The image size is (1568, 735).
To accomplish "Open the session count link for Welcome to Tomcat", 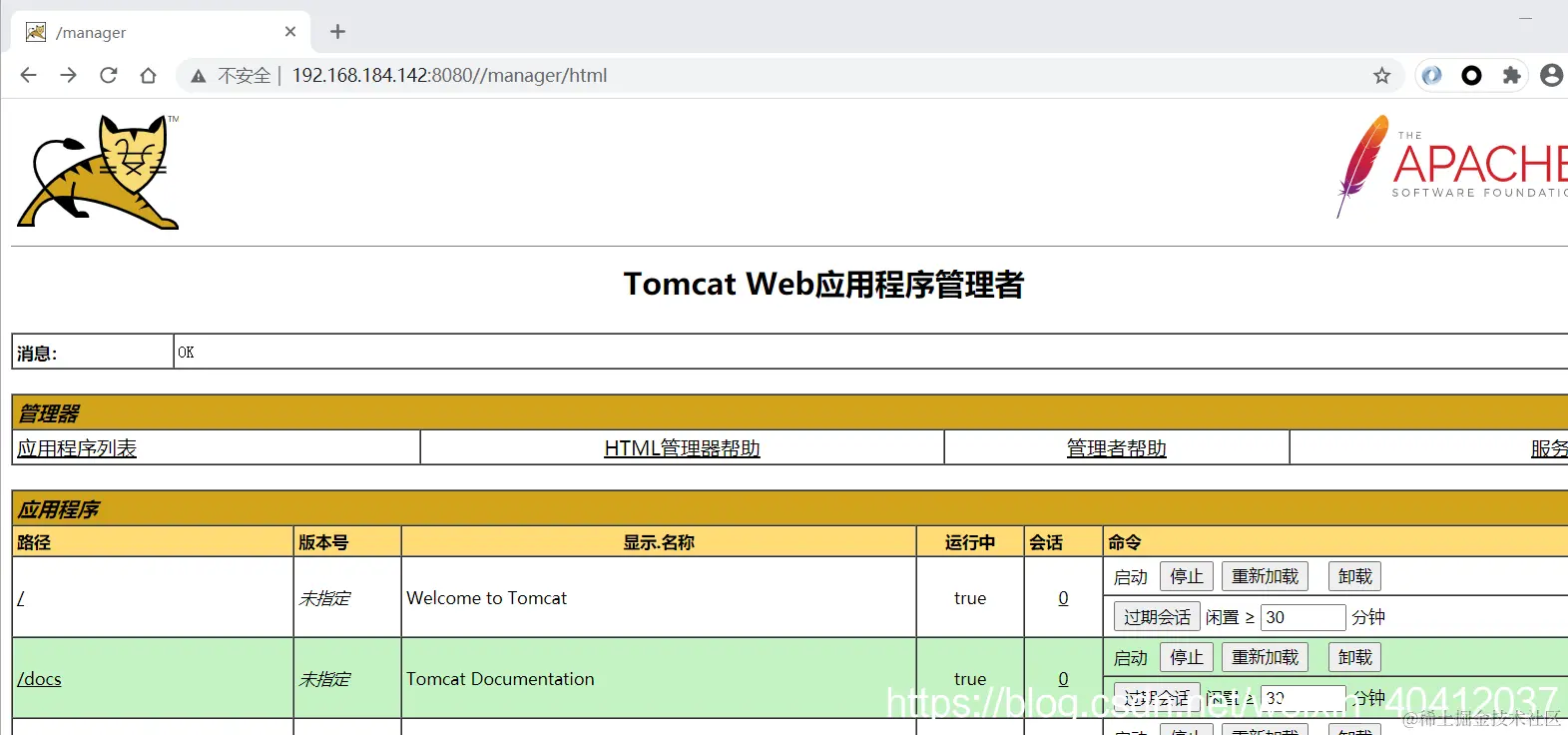I will pos(1063,598).
